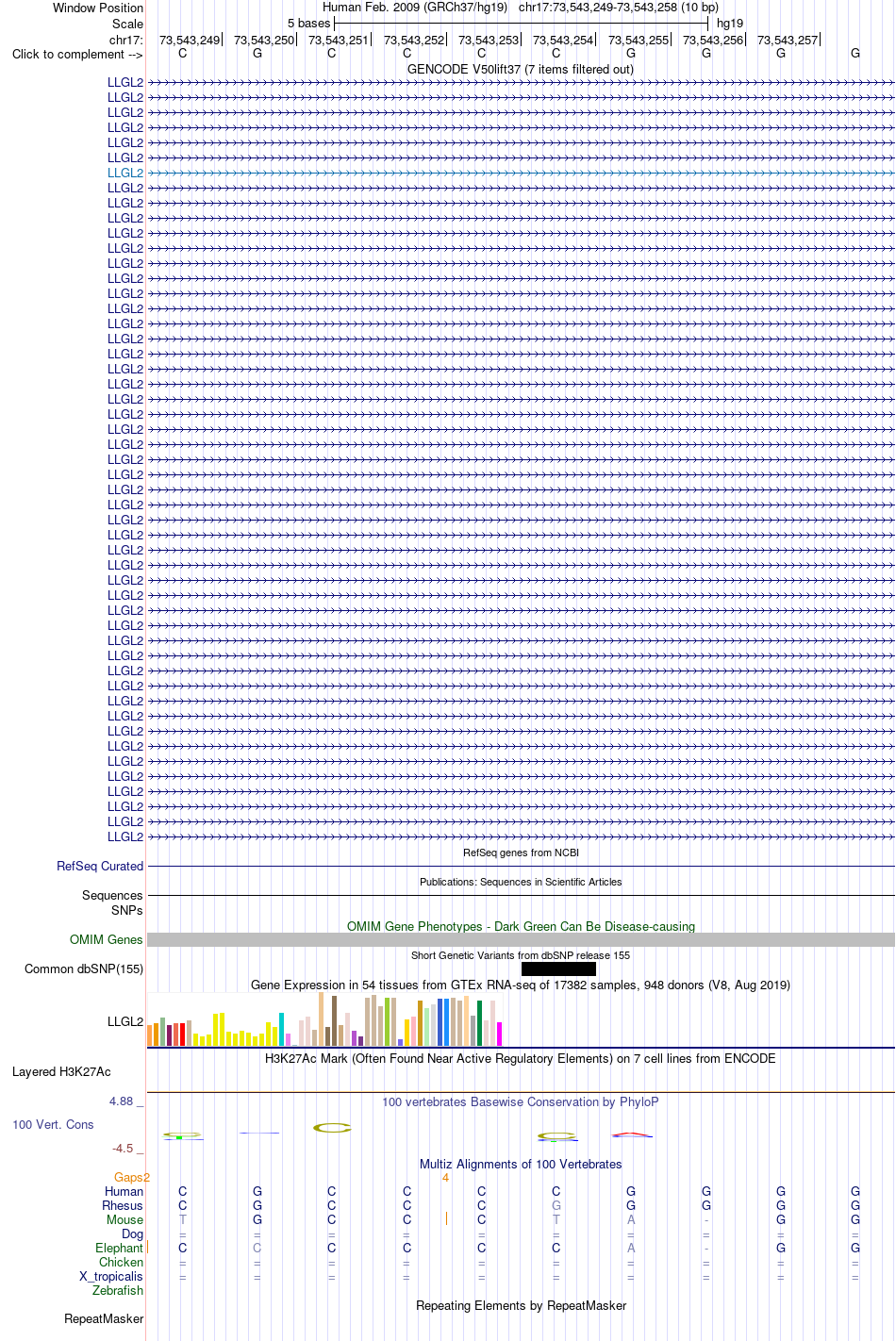Click the A base in Mouse row
Image resolution: width=896 pixels, height=1341 pixels.
pyautogui.click(x=631, y=1219)
